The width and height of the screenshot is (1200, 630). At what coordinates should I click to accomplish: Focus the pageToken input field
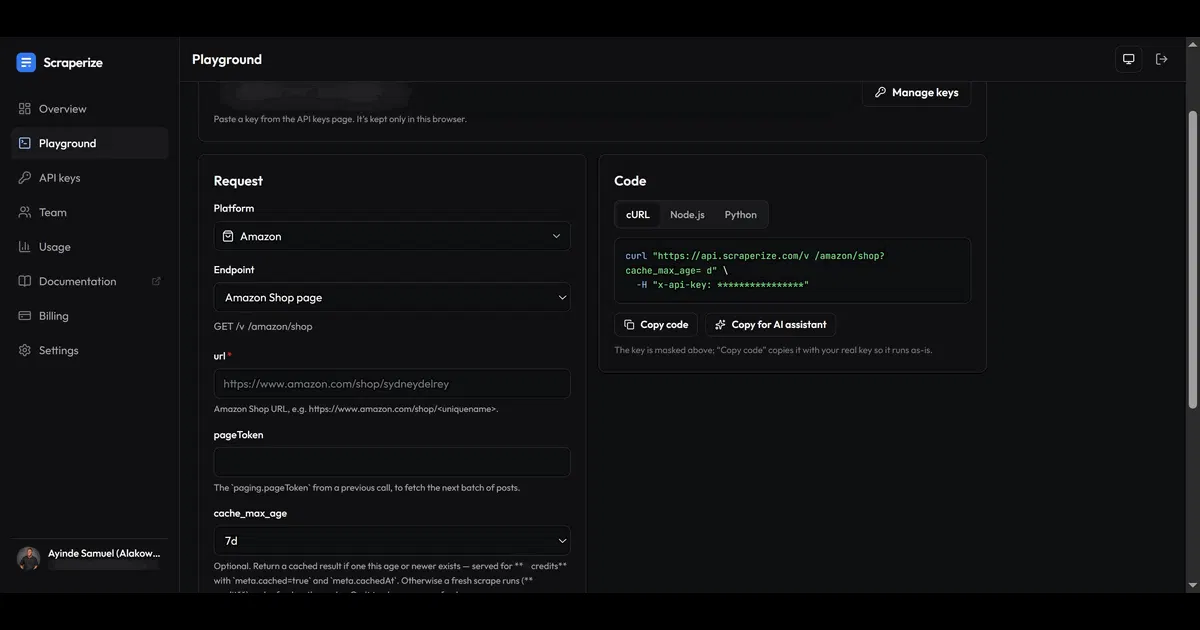392,462
